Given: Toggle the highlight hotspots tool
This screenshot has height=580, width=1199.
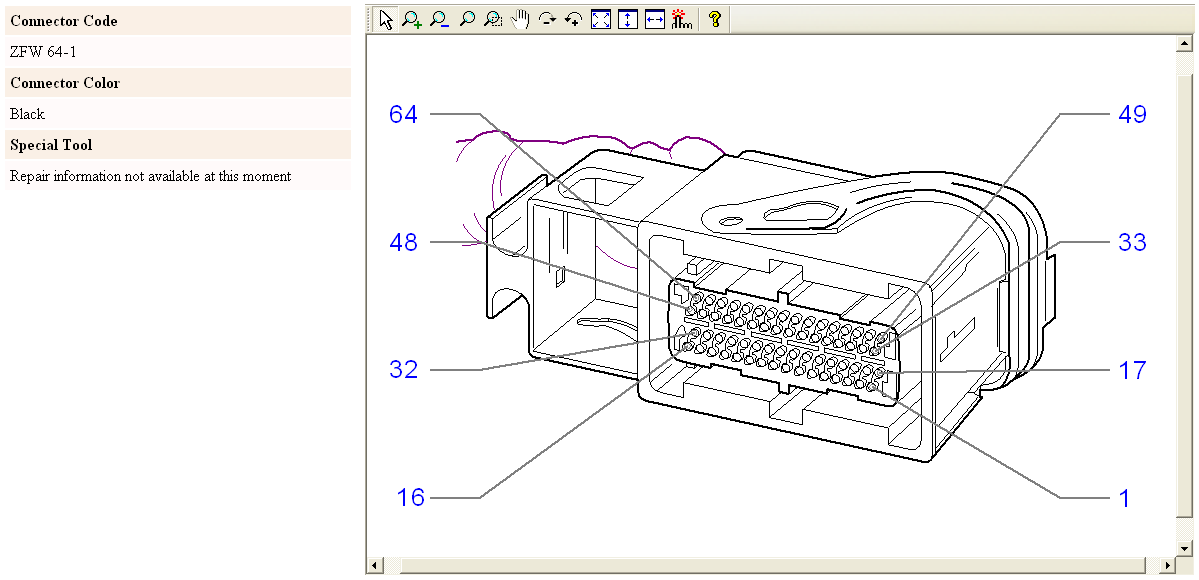Looking at the screenshot, I should tap(681, 19).
